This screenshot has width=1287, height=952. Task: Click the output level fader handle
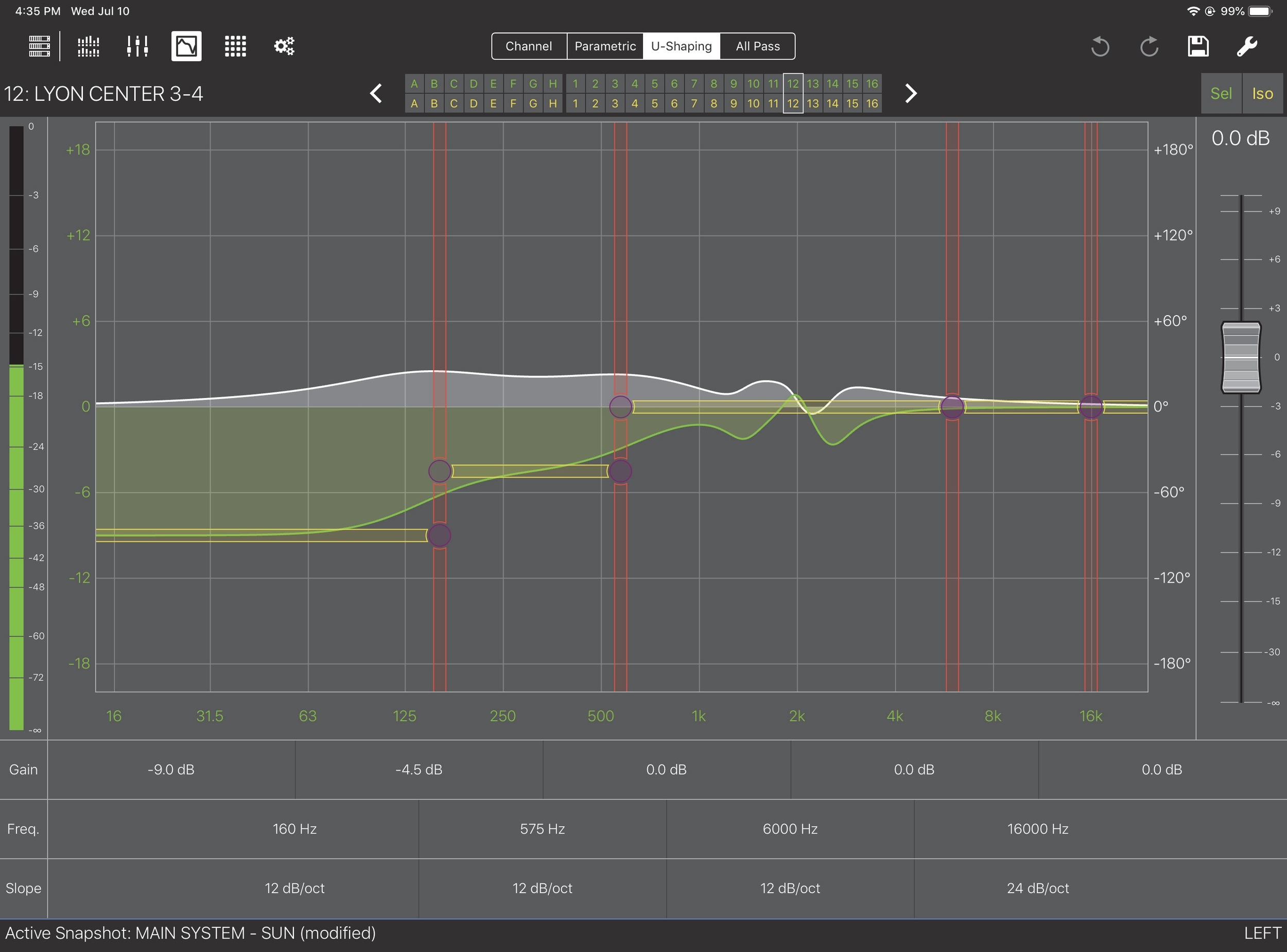(1241, 357)
